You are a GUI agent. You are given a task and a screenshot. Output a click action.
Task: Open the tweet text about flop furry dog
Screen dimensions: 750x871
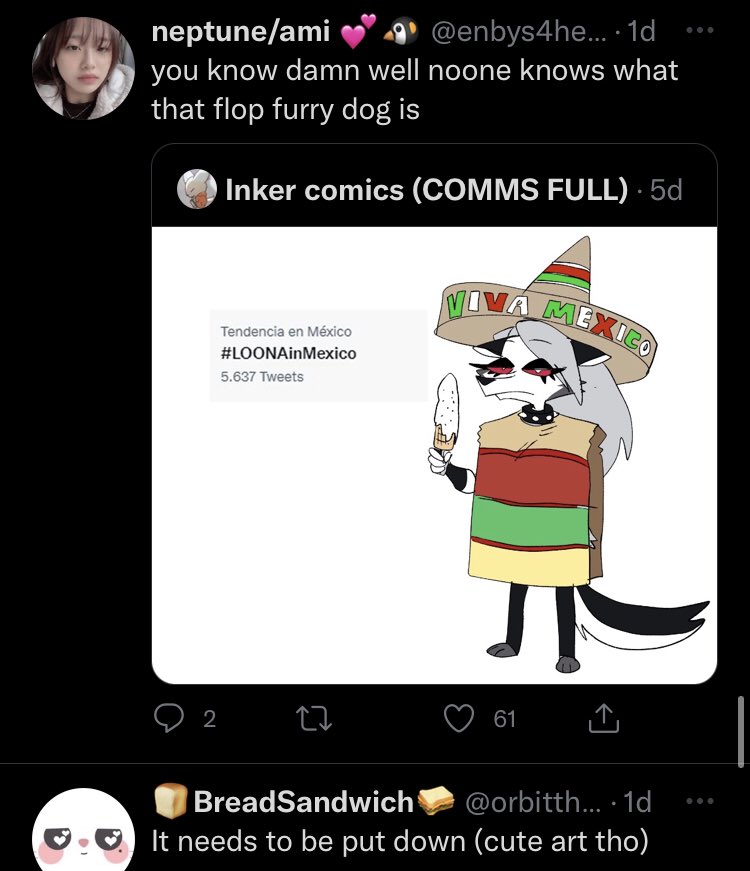413,89
